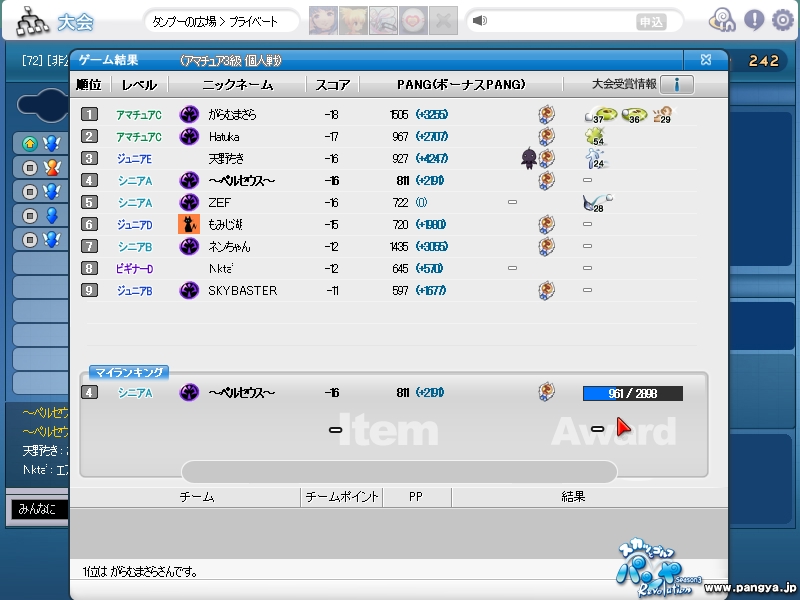Click the スコア column header
Screen dimensions: 800x600
pyautogui.click(x=333, y=85)
